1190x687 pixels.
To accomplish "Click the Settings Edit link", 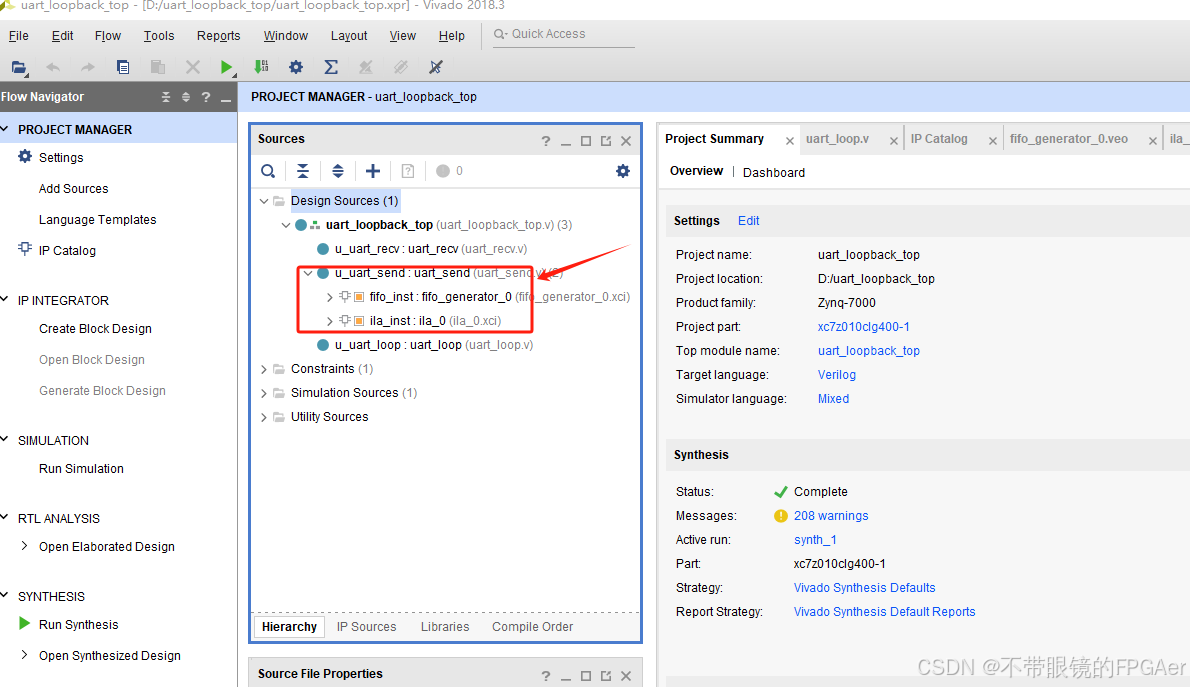I will click(748, 221).
